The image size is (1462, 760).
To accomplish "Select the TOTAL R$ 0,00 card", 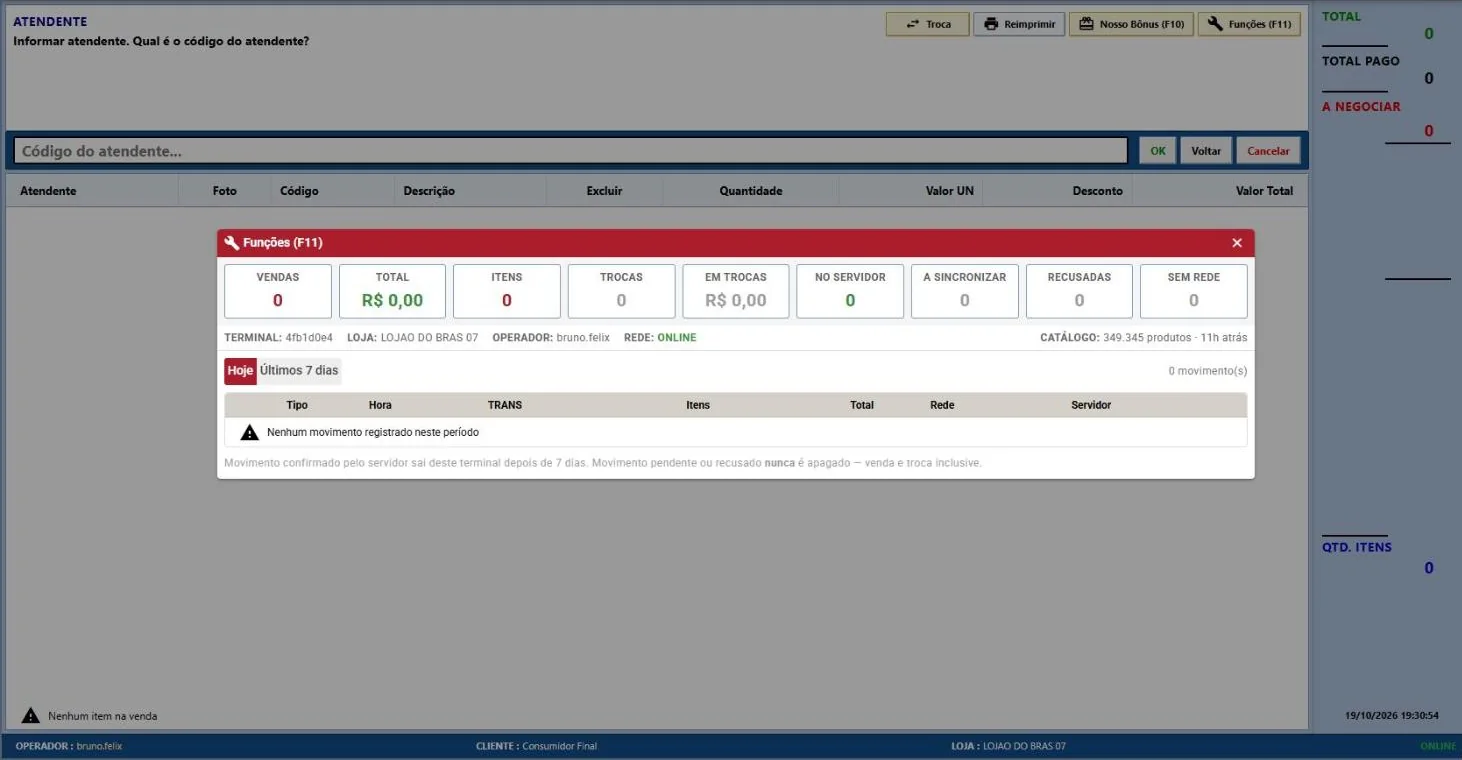I will click(x=392, y=291).
